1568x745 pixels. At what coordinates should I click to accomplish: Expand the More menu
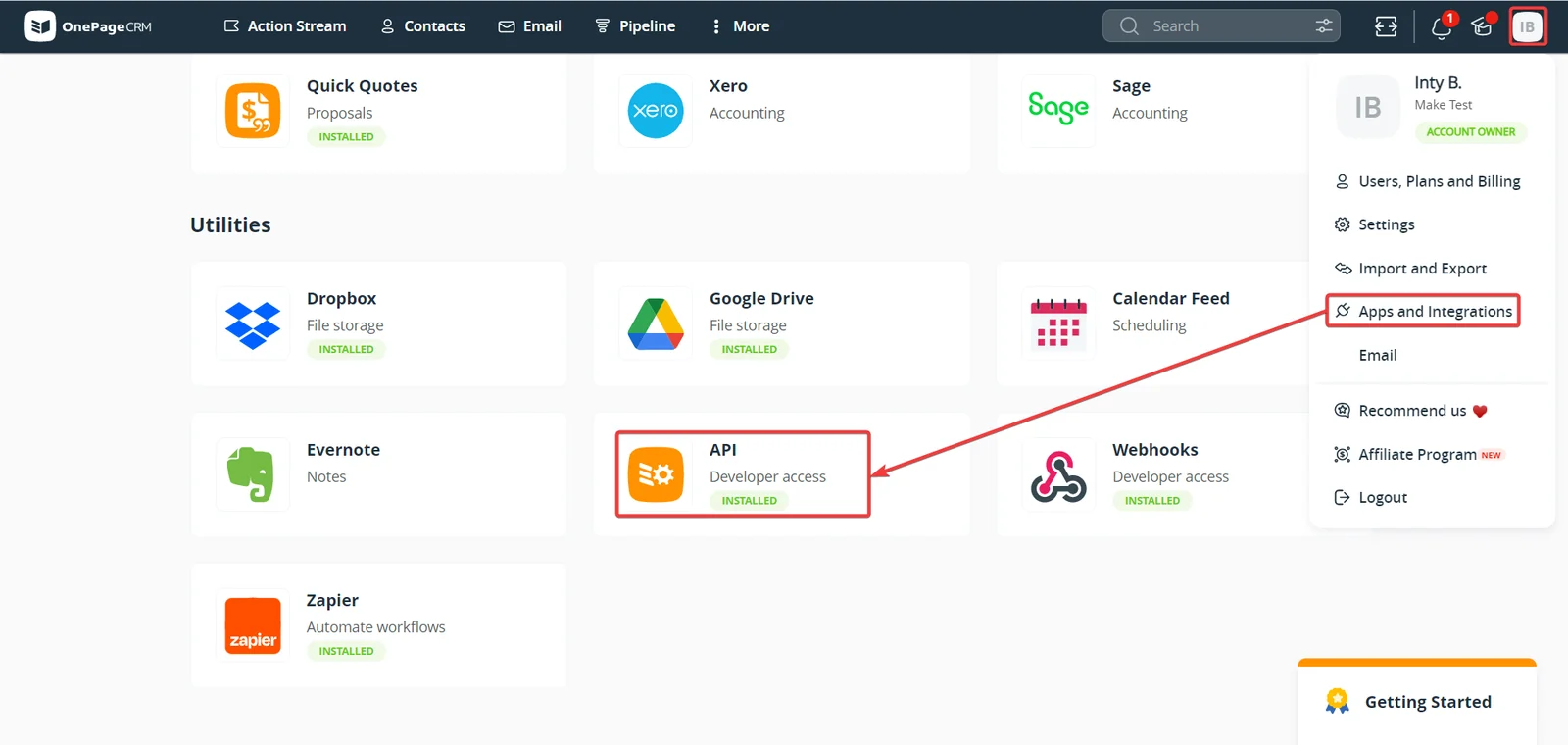pyautogui.click(x=741, y=26)
